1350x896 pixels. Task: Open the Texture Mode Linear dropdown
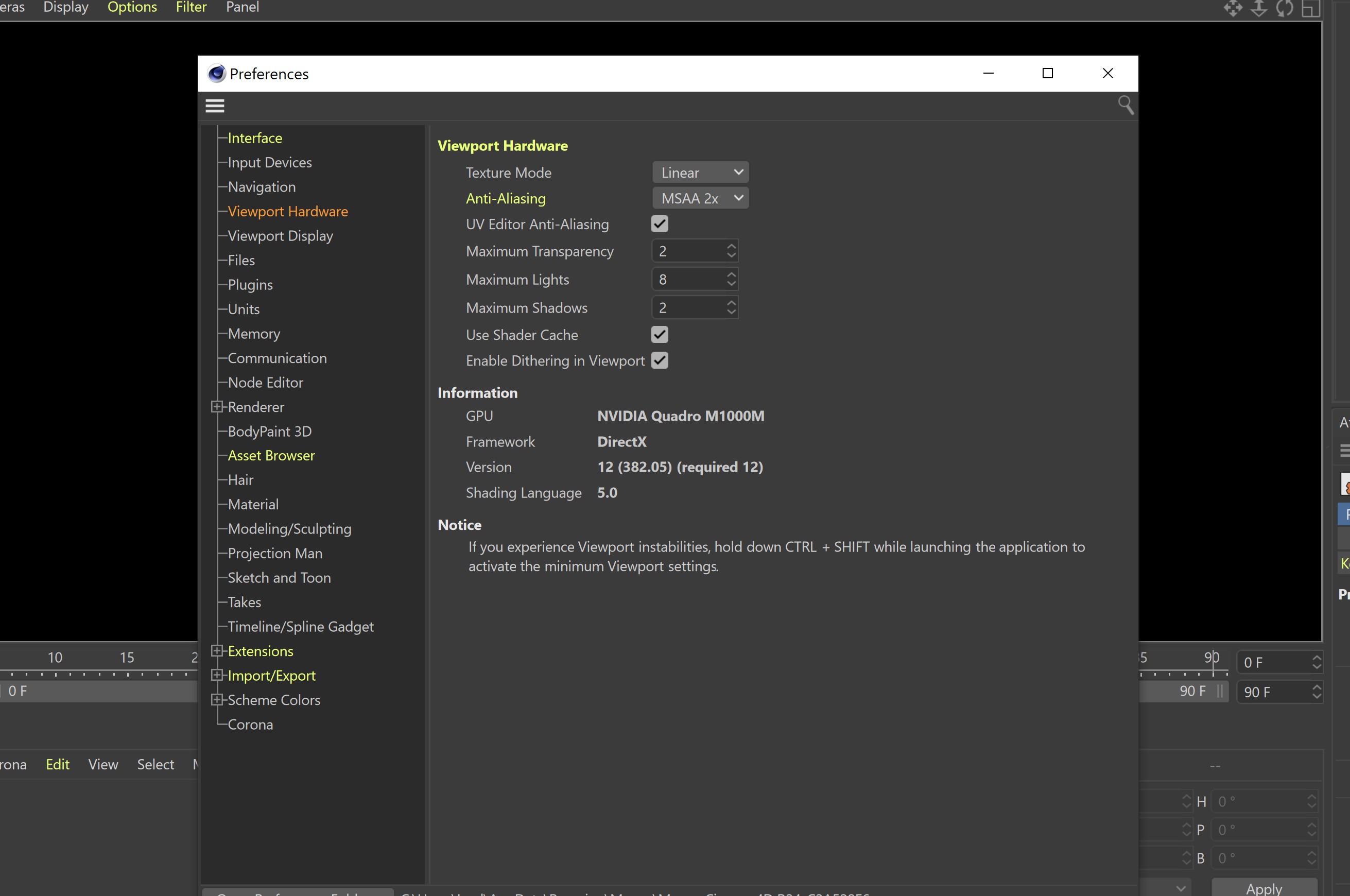(x=700, y=173)
